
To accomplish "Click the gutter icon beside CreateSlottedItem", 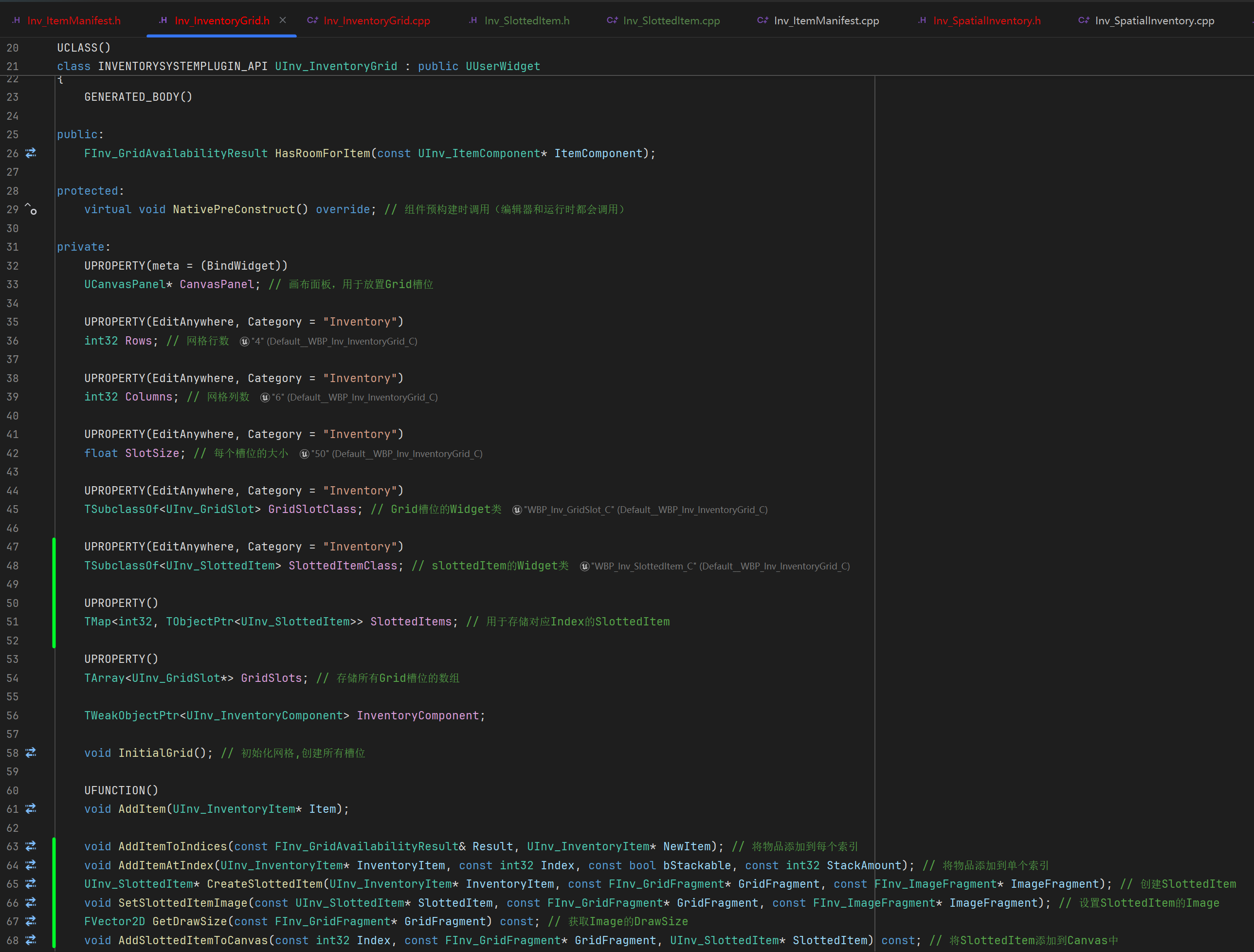I will [x=31, y=883].
